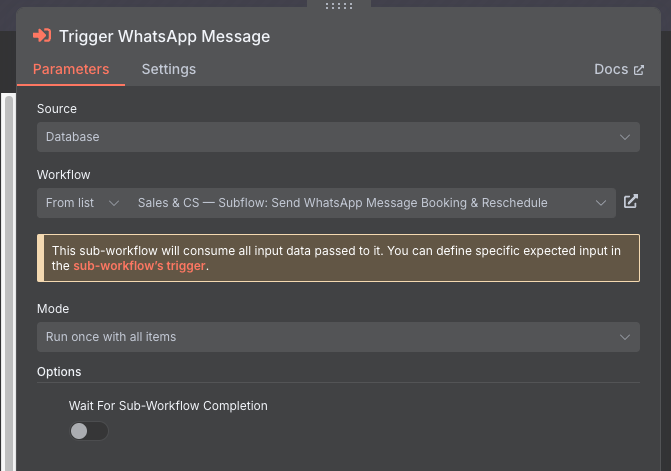
Task: Click the orange Execute Workflow node icon
Action: (42, 36)
